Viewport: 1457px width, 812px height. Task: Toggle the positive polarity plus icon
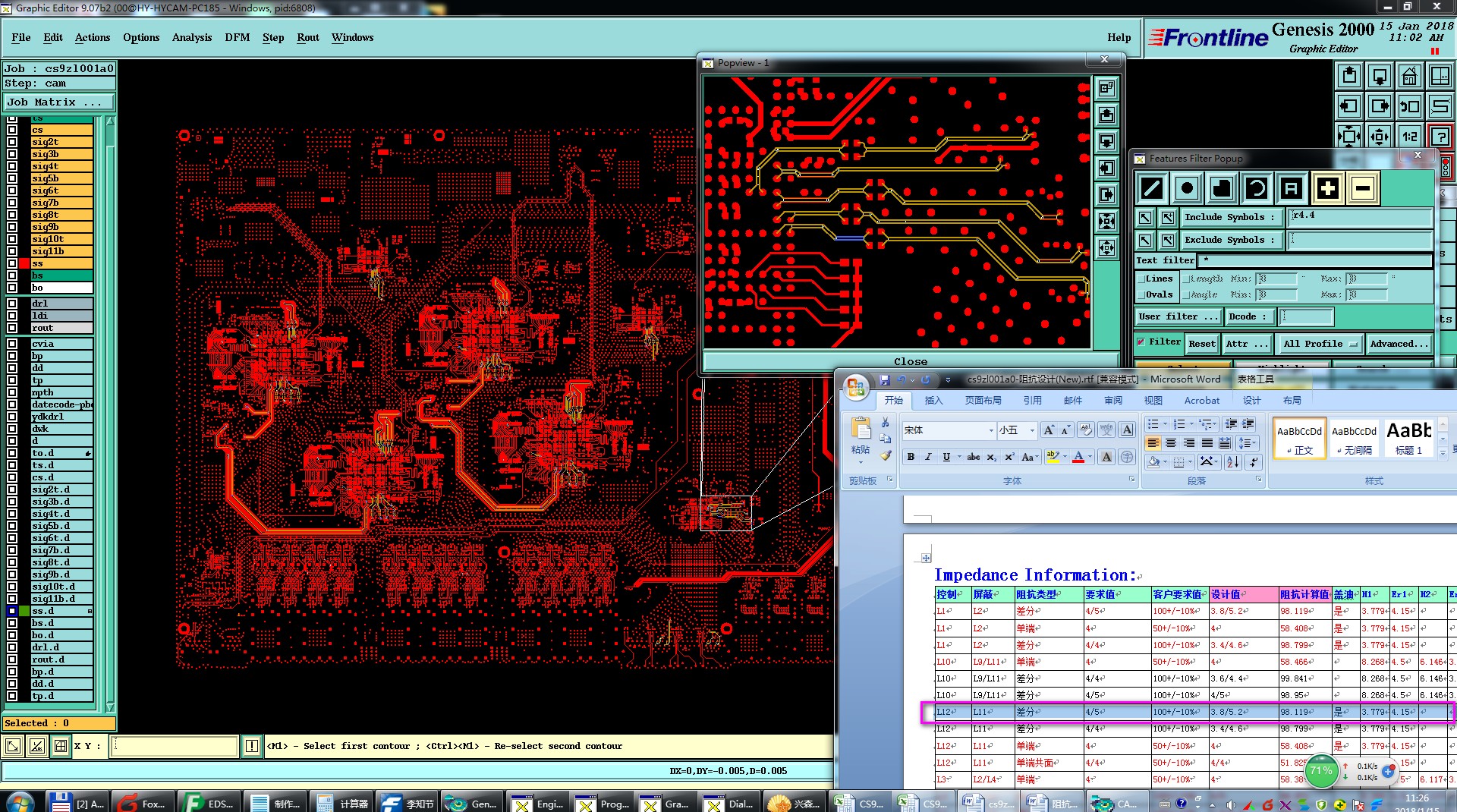click(x=1327, y=188)
